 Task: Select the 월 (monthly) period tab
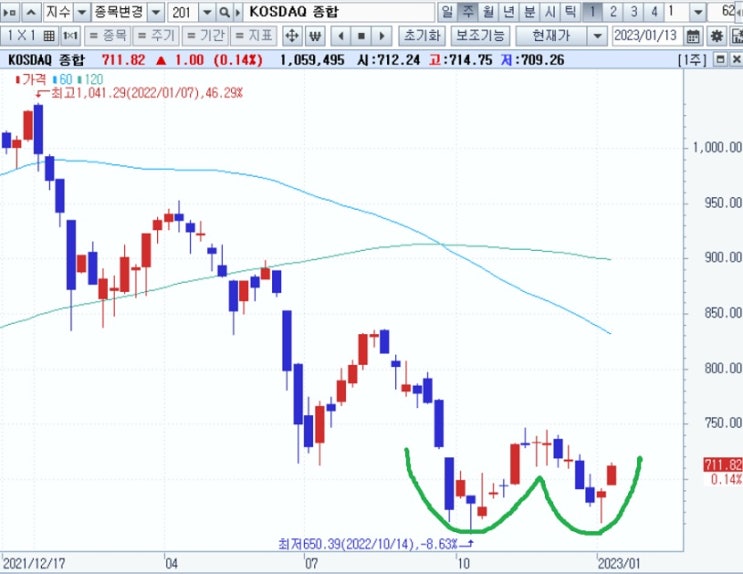[489, 12]
